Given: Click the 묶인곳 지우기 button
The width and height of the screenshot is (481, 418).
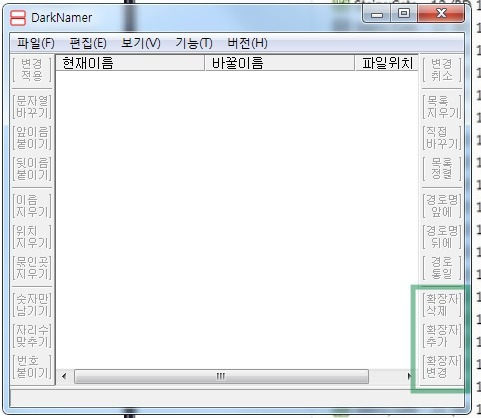Looking at the screenshot, I should point(32,268).
